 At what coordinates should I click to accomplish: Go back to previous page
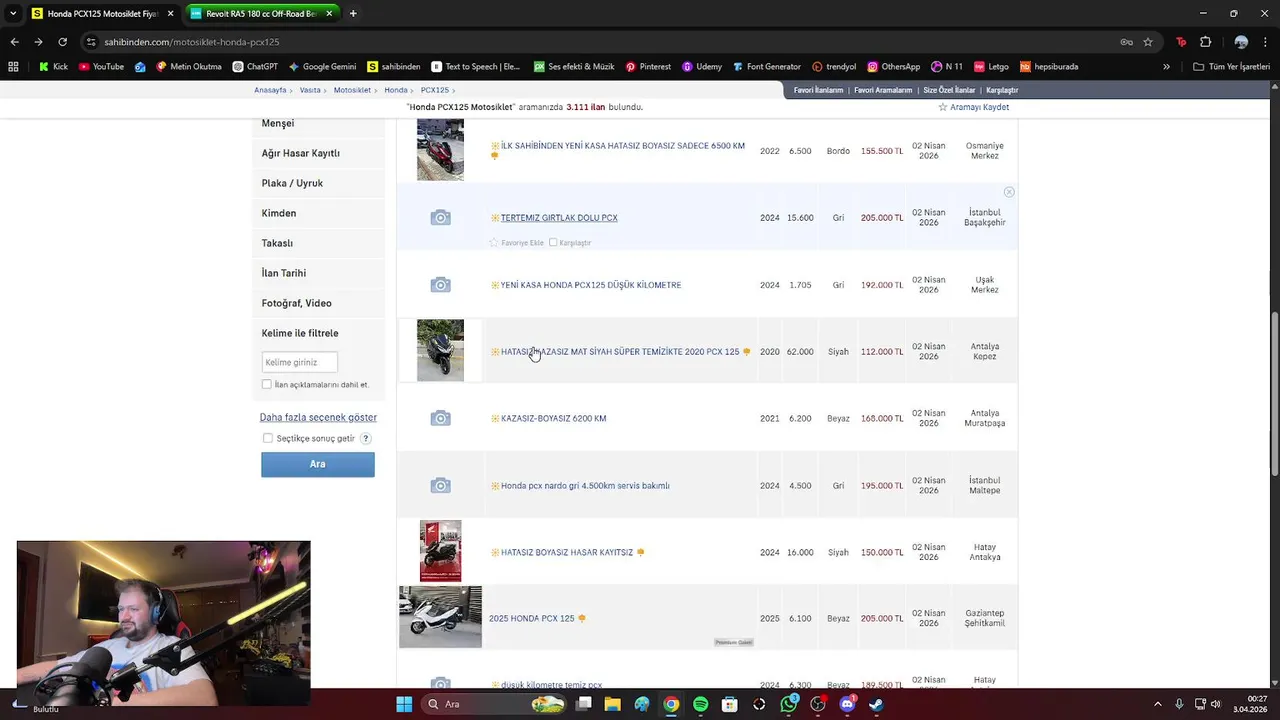click(14, 42)
